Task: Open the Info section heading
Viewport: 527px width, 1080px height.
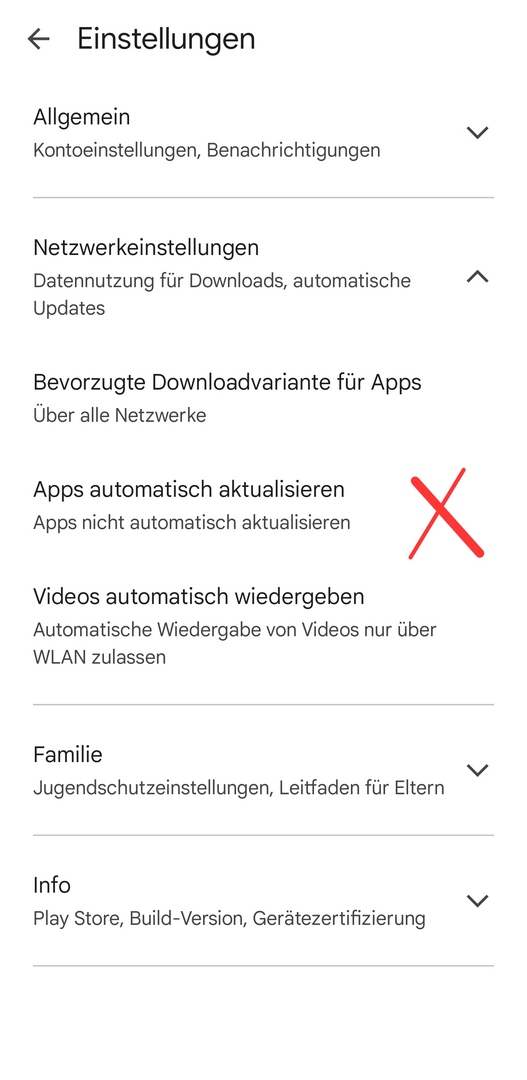Action: (52, 885)
